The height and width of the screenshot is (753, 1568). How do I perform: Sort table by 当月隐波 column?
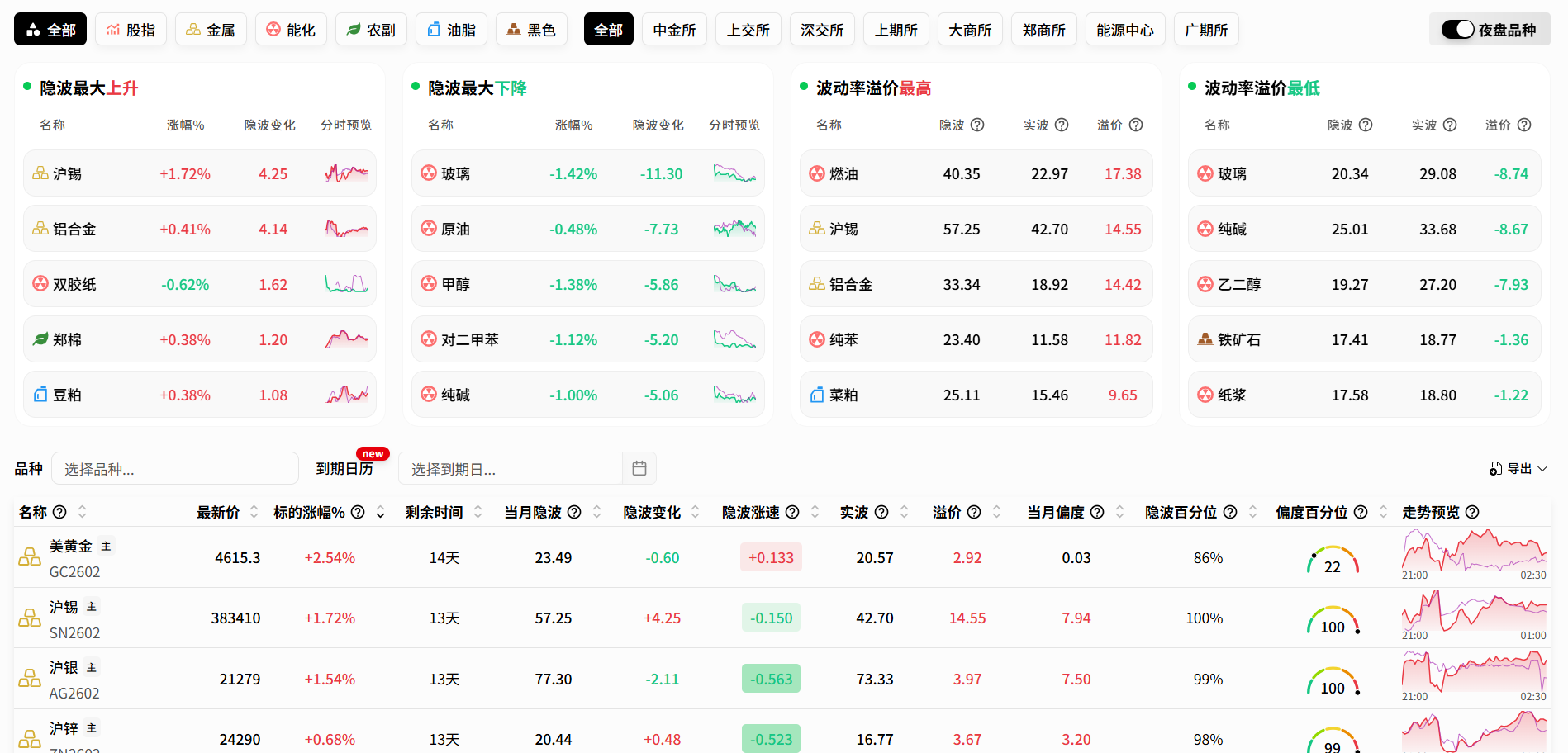(597, 512)
